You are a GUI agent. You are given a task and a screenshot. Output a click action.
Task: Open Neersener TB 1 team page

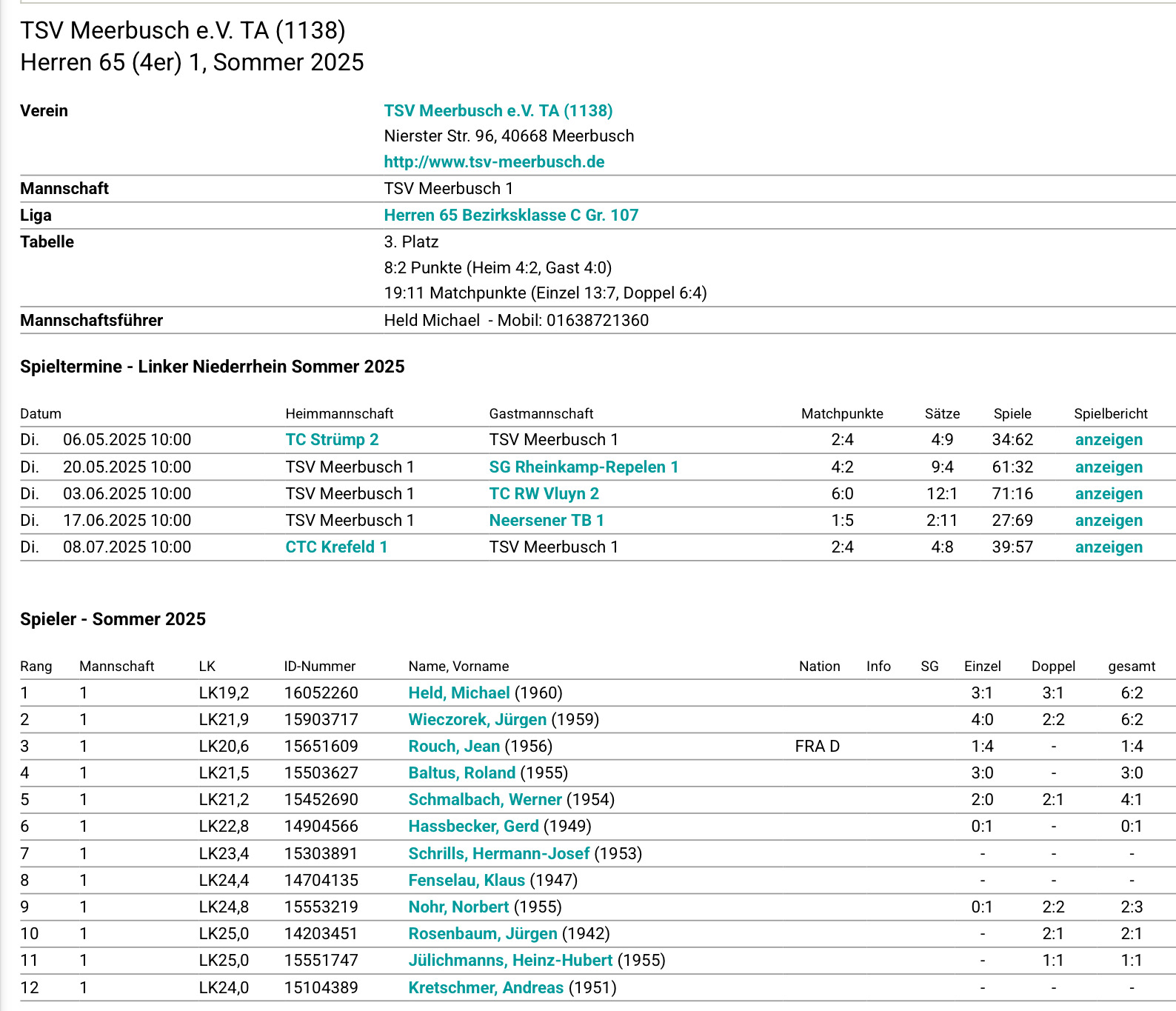tap(547, 521)
